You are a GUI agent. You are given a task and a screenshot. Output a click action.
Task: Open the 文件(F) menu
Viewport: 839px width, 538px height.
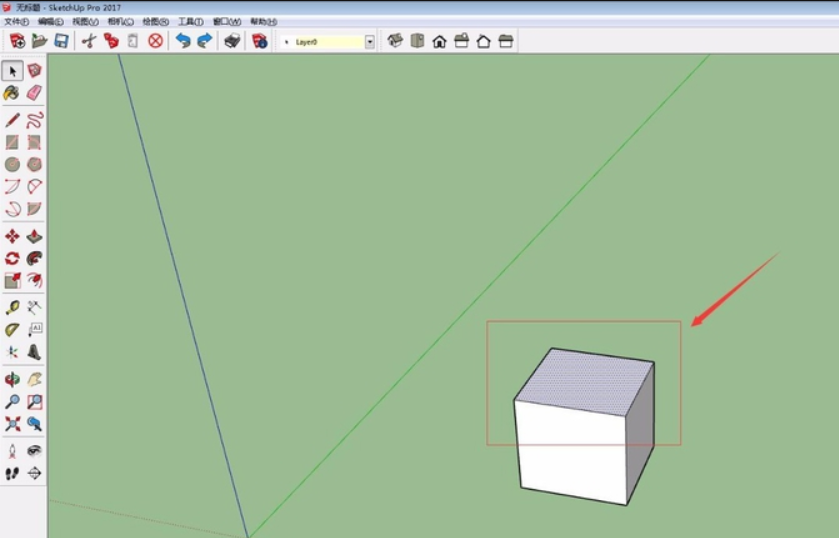(17, 21)
